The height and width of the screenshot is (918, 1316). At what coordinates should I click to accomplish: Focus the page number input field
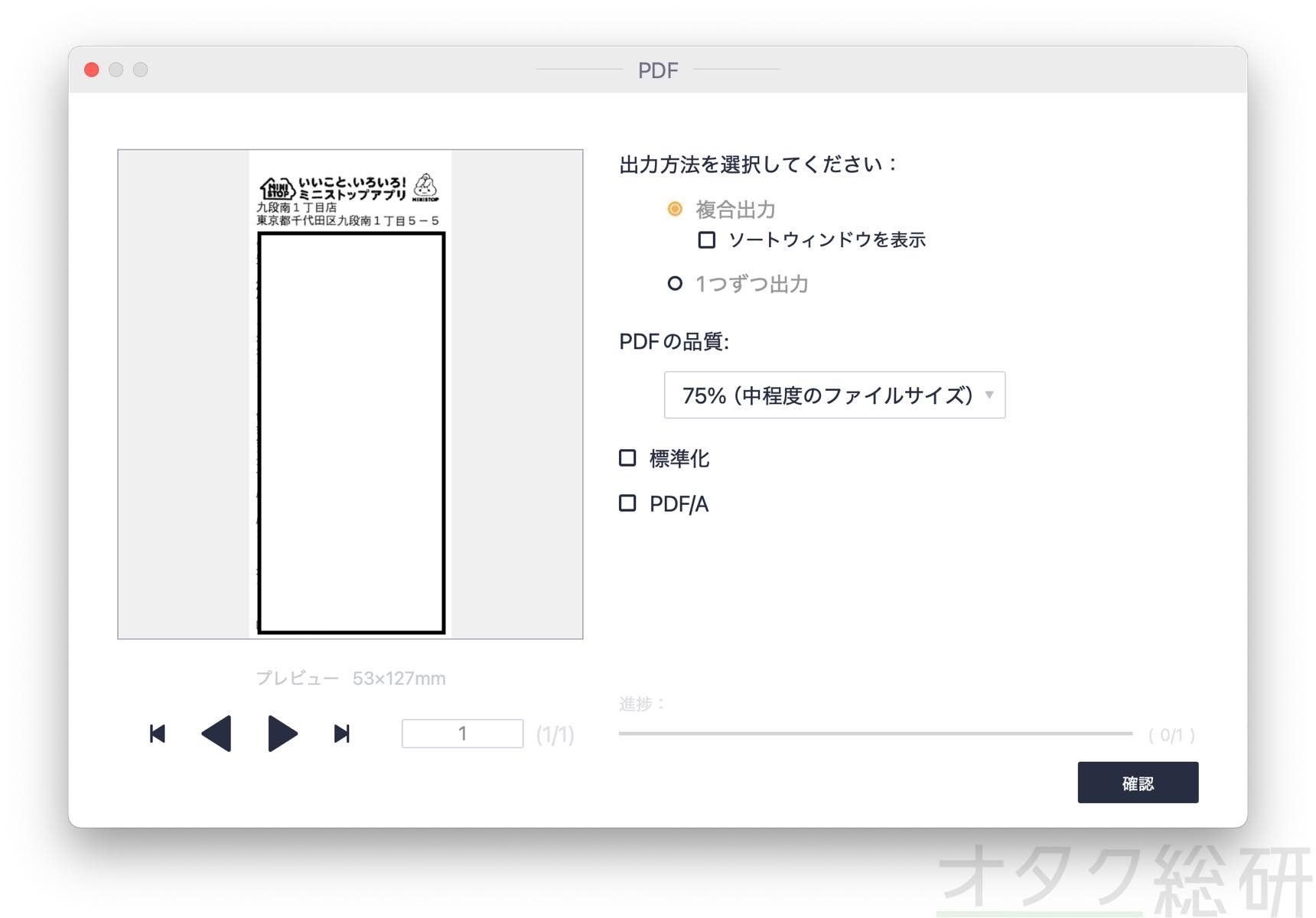(462, 734)
